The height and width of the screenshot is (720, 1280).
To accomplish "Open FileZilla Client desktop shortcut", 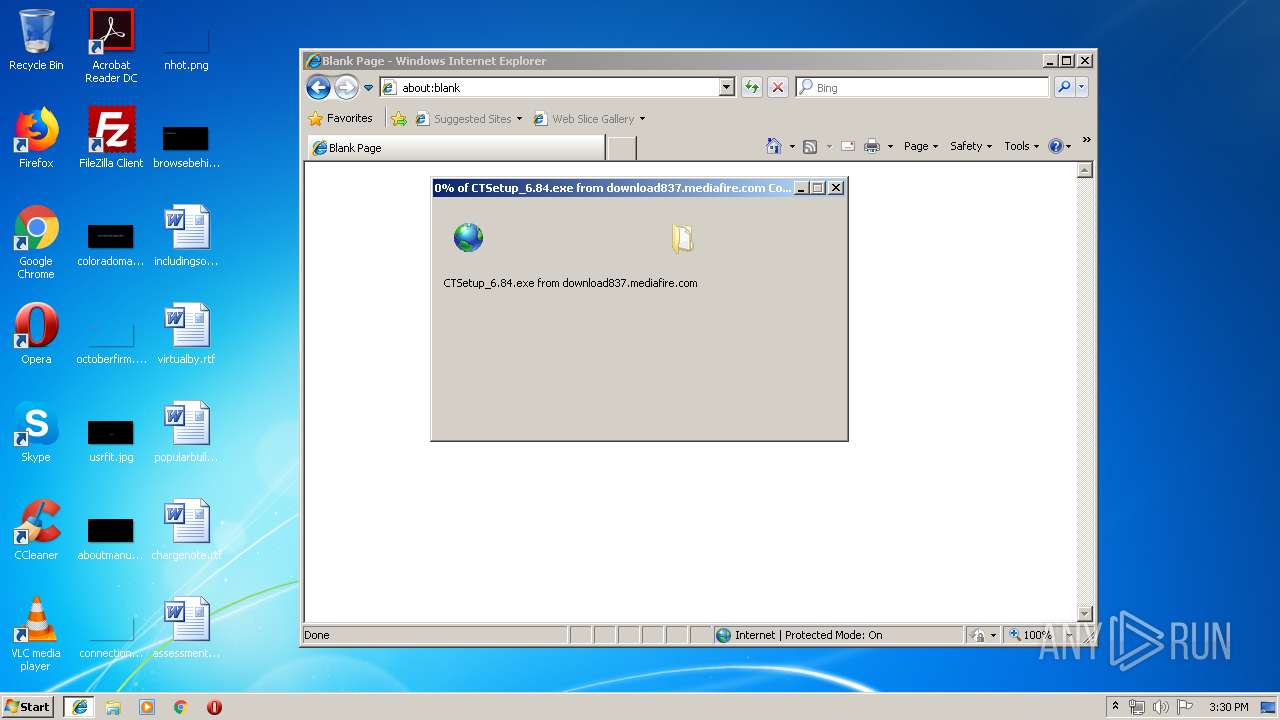I will 111,138.
